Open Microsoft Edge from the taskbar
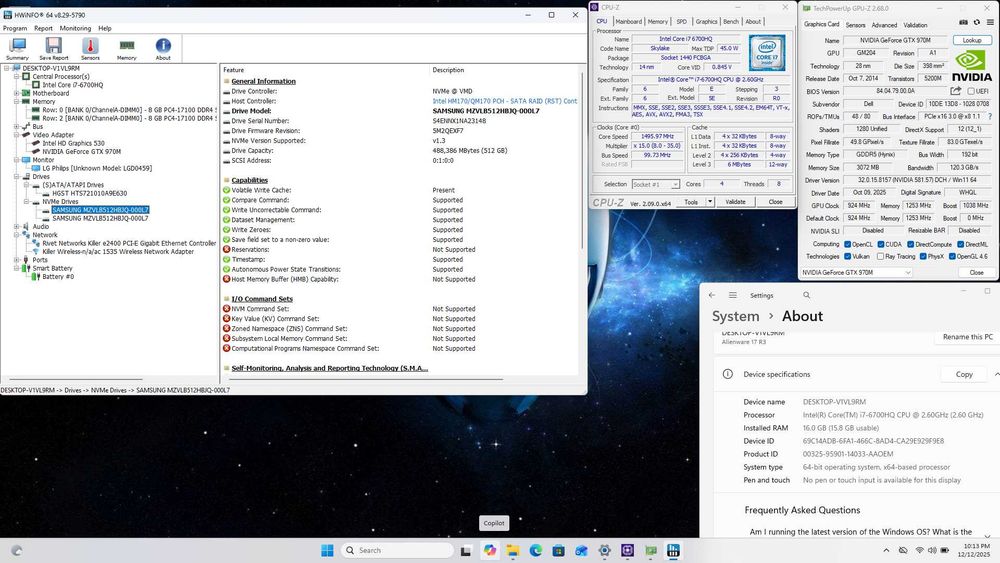1000x563 pixels. [536, 550]
